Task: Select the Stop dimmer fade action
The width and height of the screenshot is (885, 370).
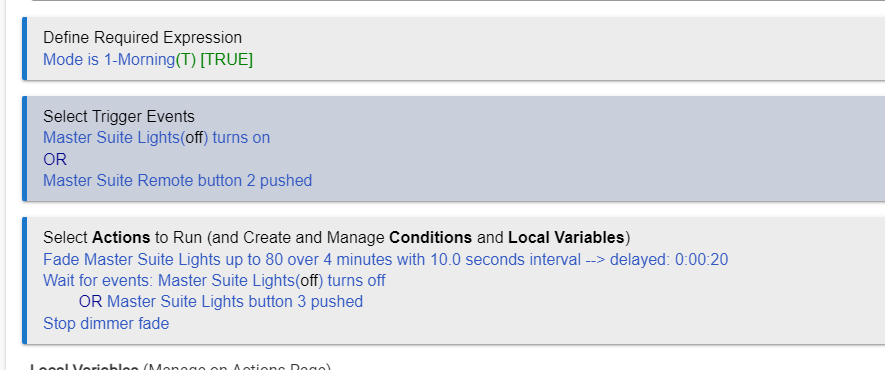Action: point(106,323)
